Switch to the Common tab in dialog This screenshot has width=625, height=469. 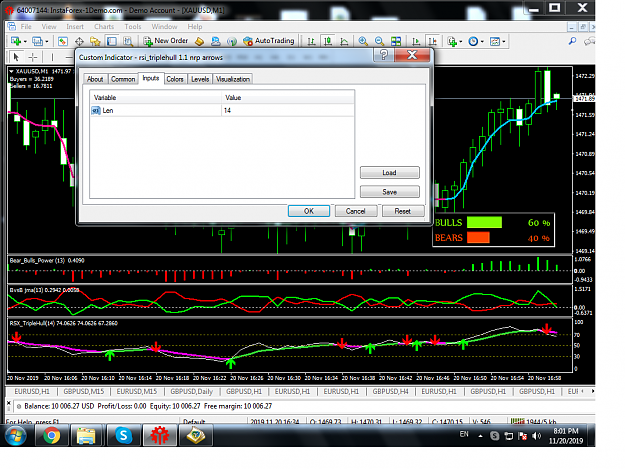coord(123,79)
